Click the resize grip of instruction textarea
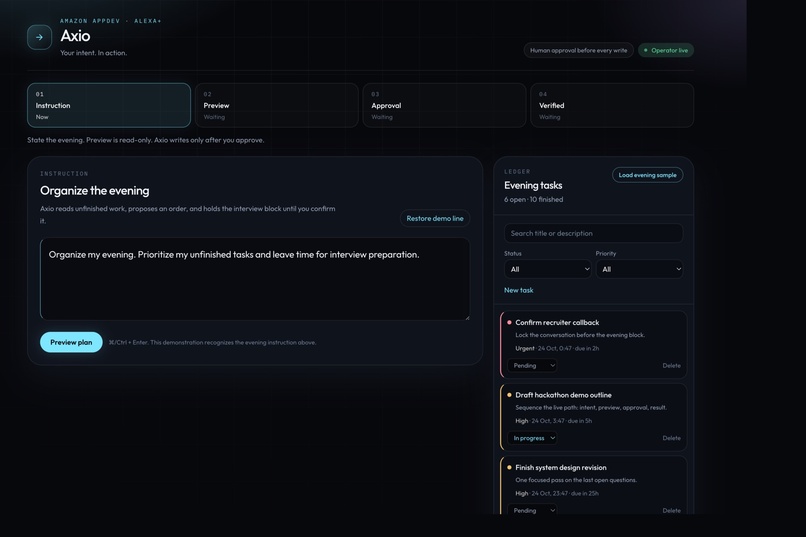 (x=467, y=318)
